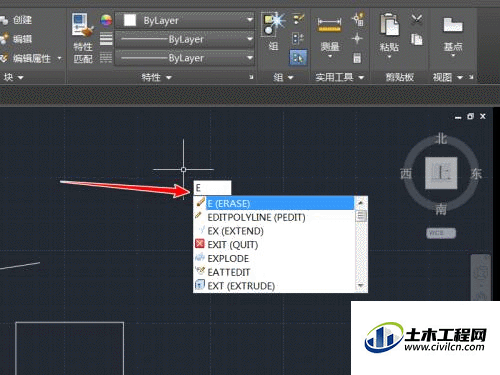Click the white color swatch in ByLayer box
Image resolution: width=500 pixels, height=375 pixels.
(130, 20)
